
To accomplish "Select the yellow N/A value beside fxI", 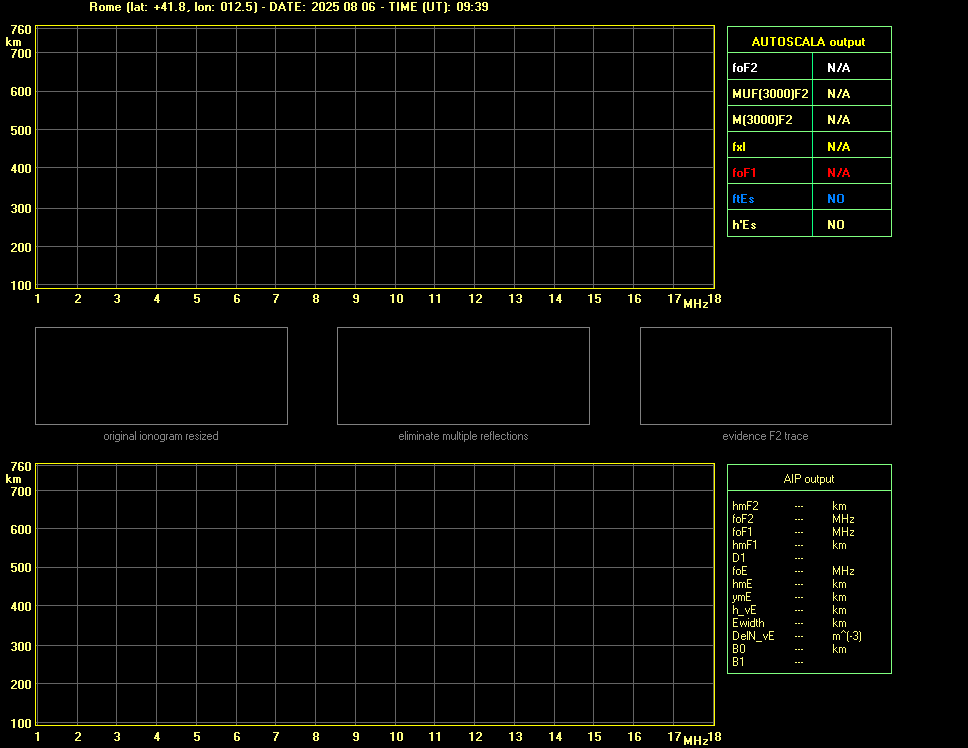I will (x=838, y=147).
